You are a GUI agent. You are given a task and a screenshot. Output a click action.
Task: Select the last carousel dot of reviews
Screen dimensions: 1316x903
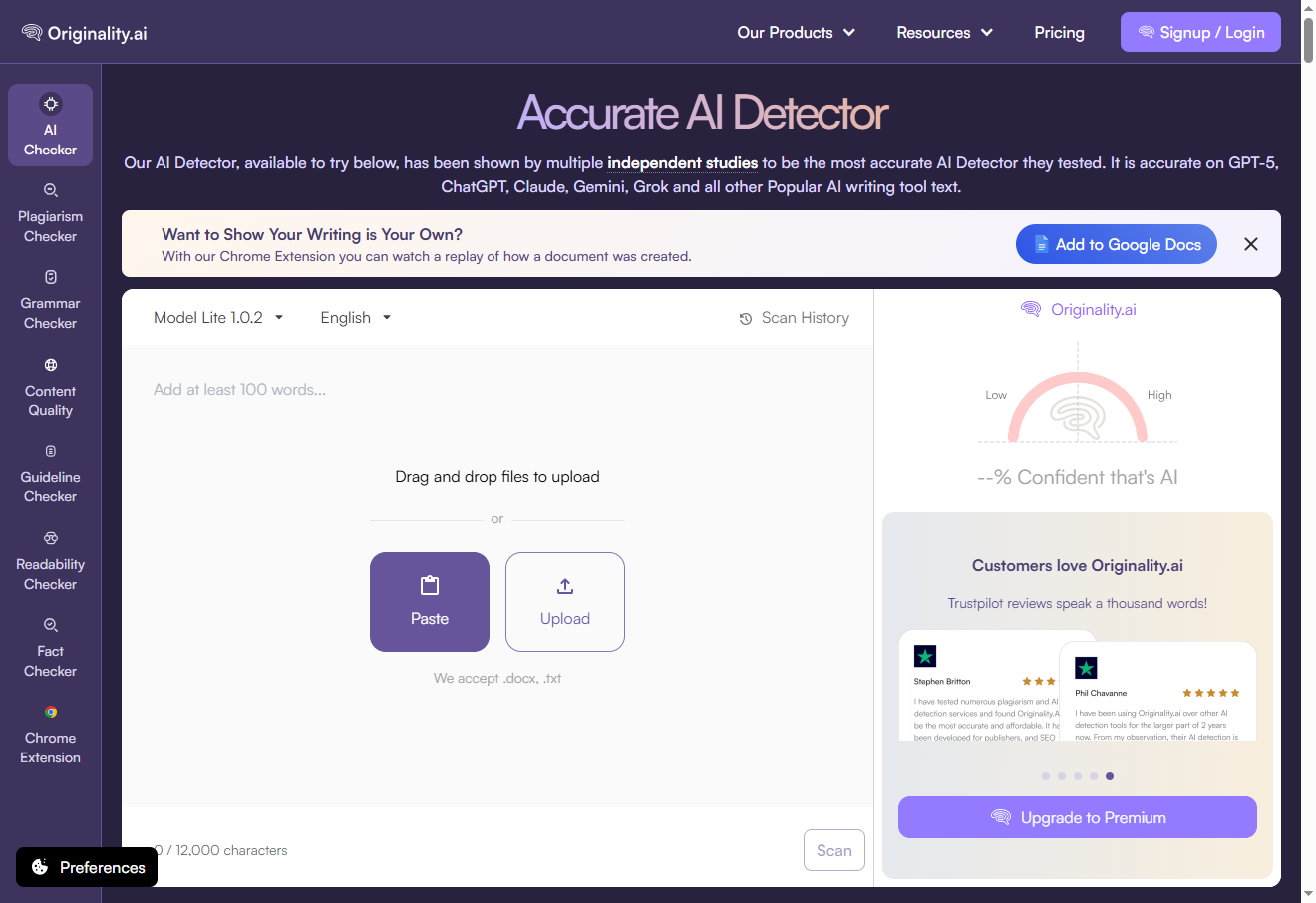pos(1110,776)
